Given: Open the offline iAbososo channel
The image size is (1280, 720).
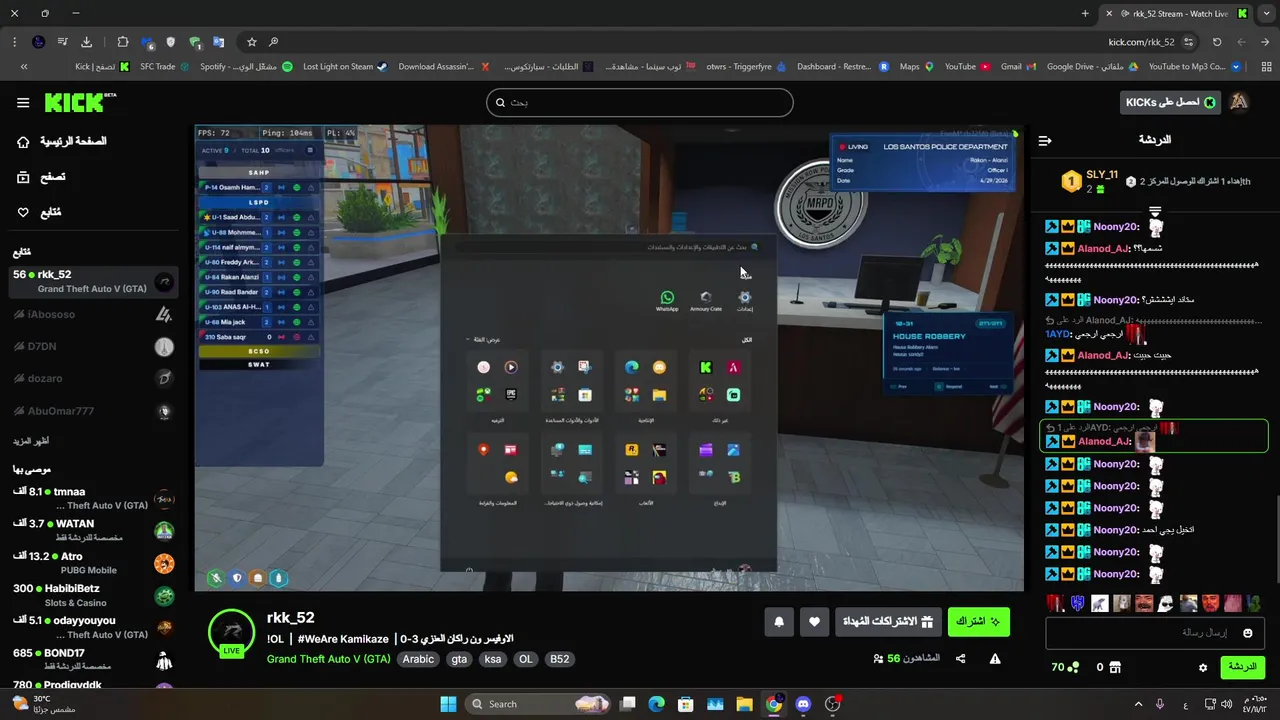Looking at the screenshot, I should pyautogui.click(x=93, y=314).
